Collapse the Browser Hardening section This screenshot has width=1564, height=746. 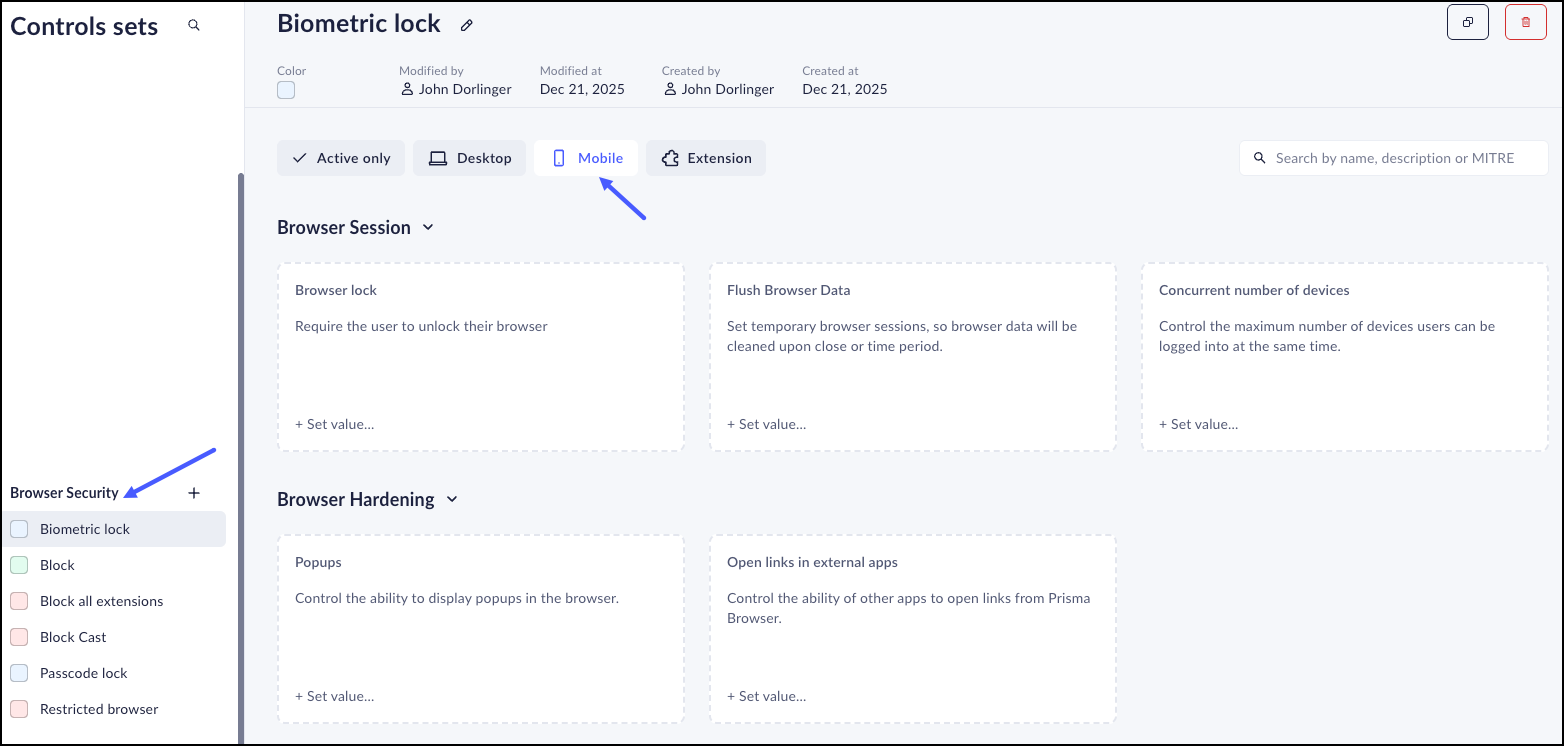point(452,500)
